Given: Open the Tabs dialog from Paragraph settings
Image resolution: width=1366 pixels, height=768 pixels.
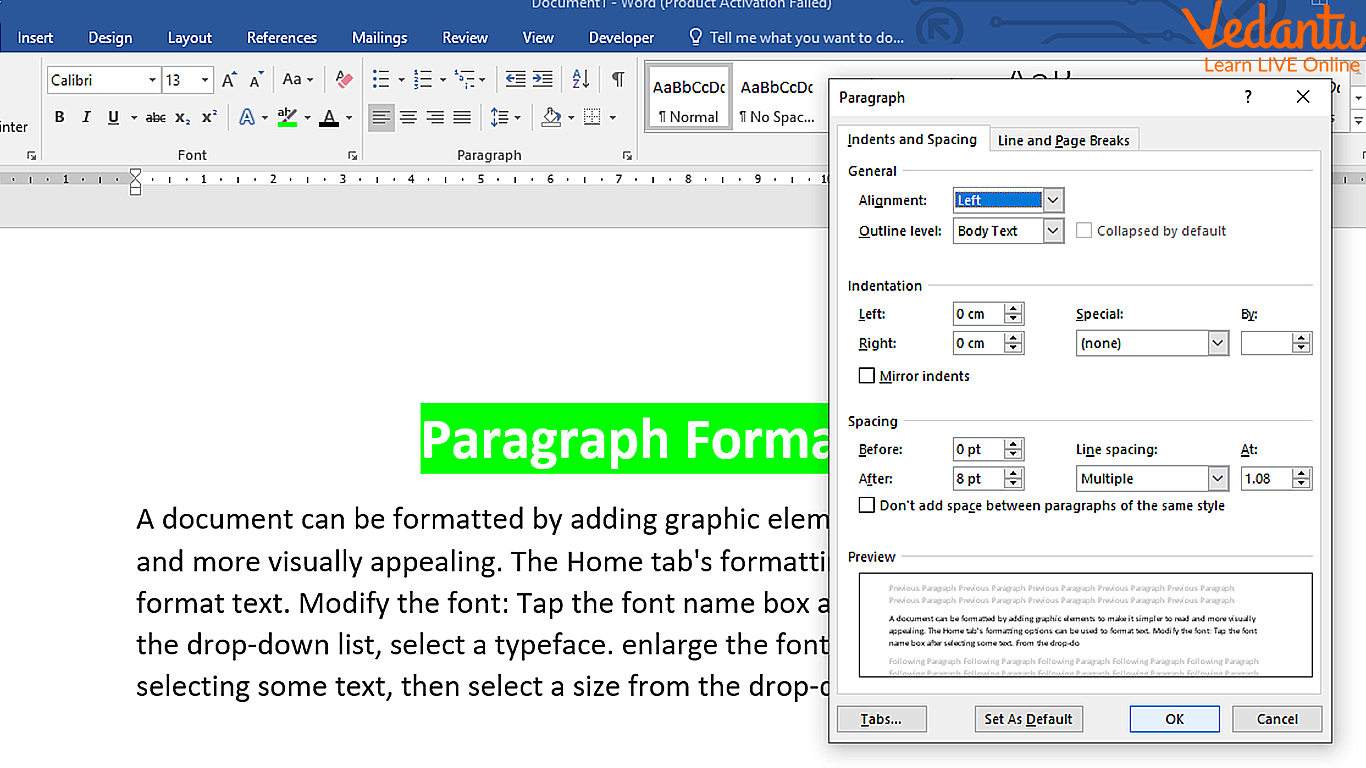Looking at the screenshot, I should click(881, 718).
